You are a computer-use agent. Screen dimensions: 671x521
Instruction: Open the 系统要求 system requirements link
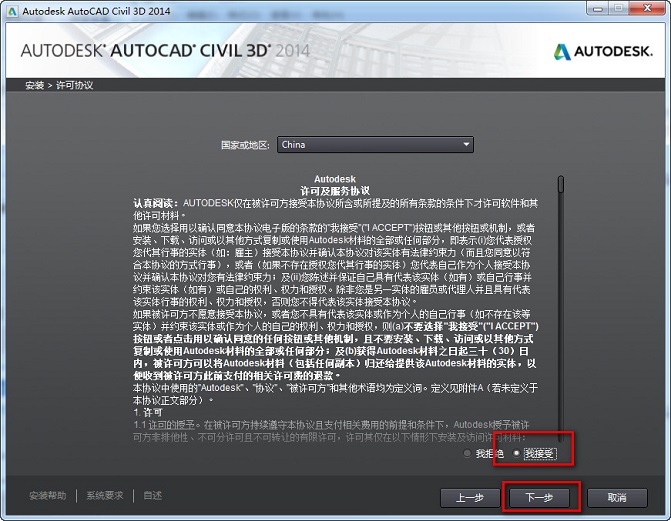pos(105,496)
